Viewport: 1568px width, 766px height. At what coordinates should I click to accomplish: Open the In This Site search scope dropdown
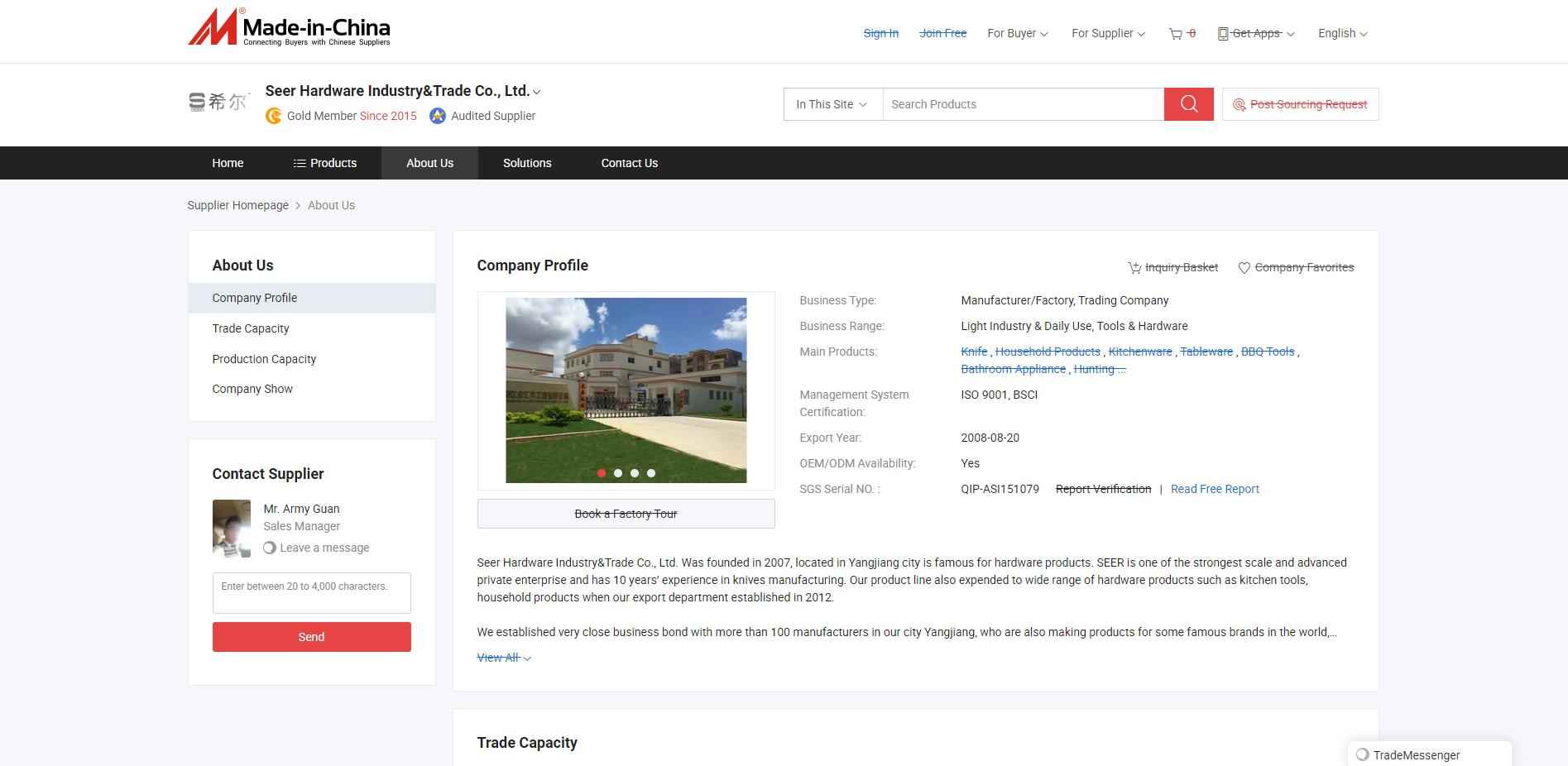832,104
